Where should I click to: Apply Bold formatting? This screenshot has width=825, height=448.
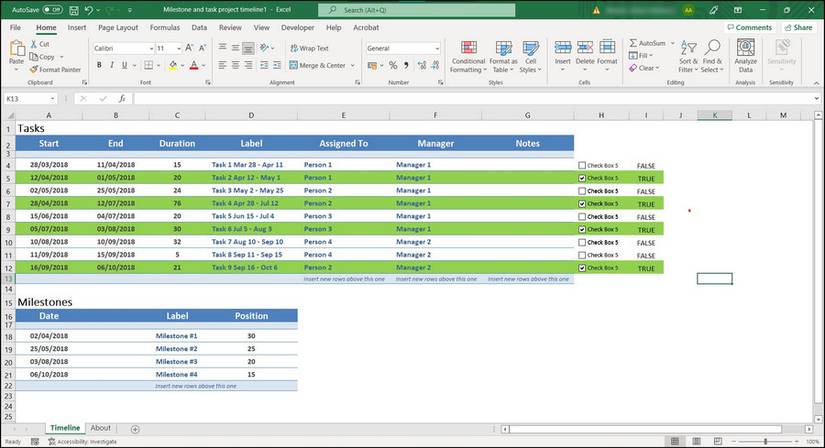click(99, 65)
